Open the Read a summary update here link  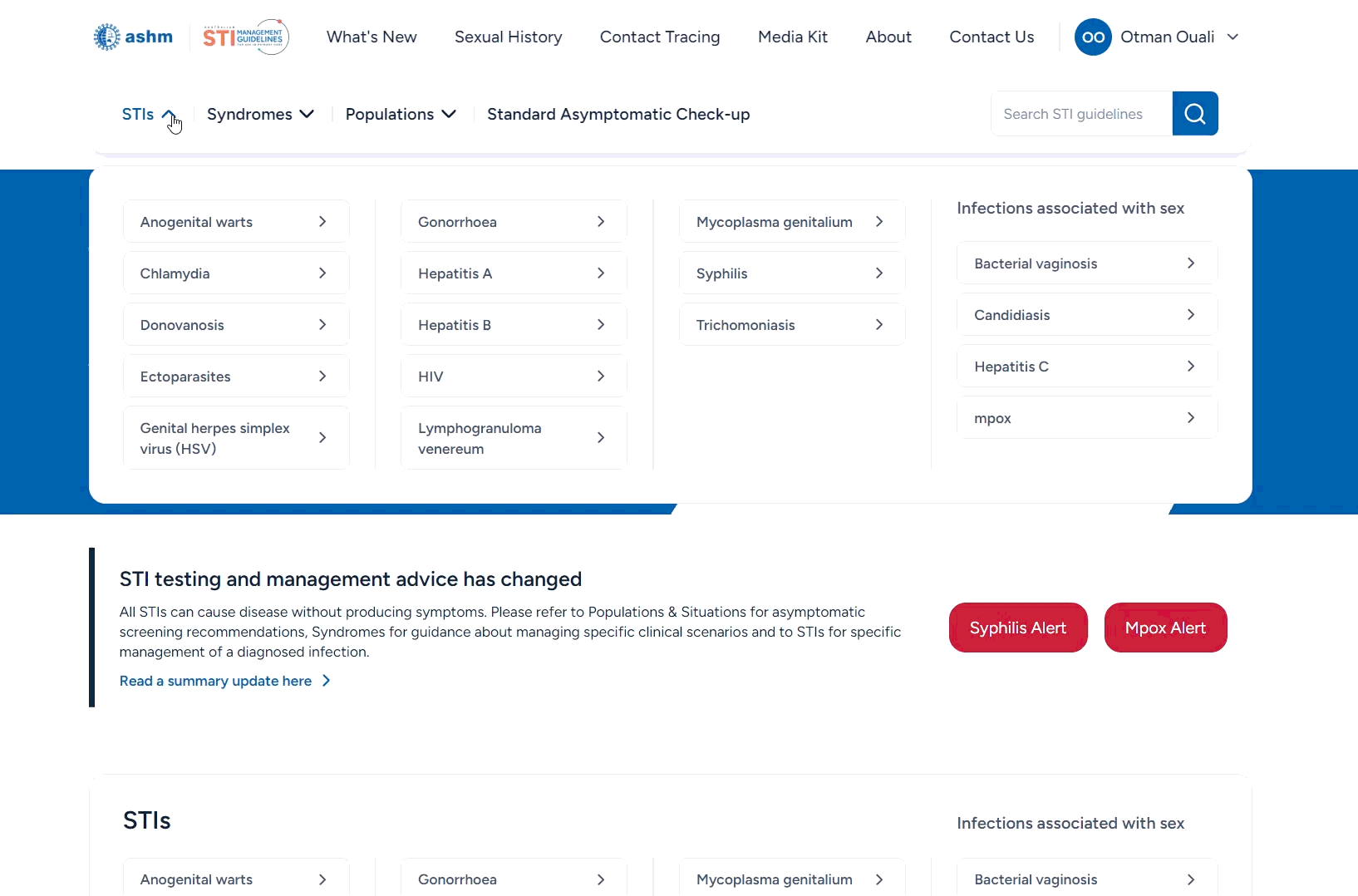coord(215,681)
